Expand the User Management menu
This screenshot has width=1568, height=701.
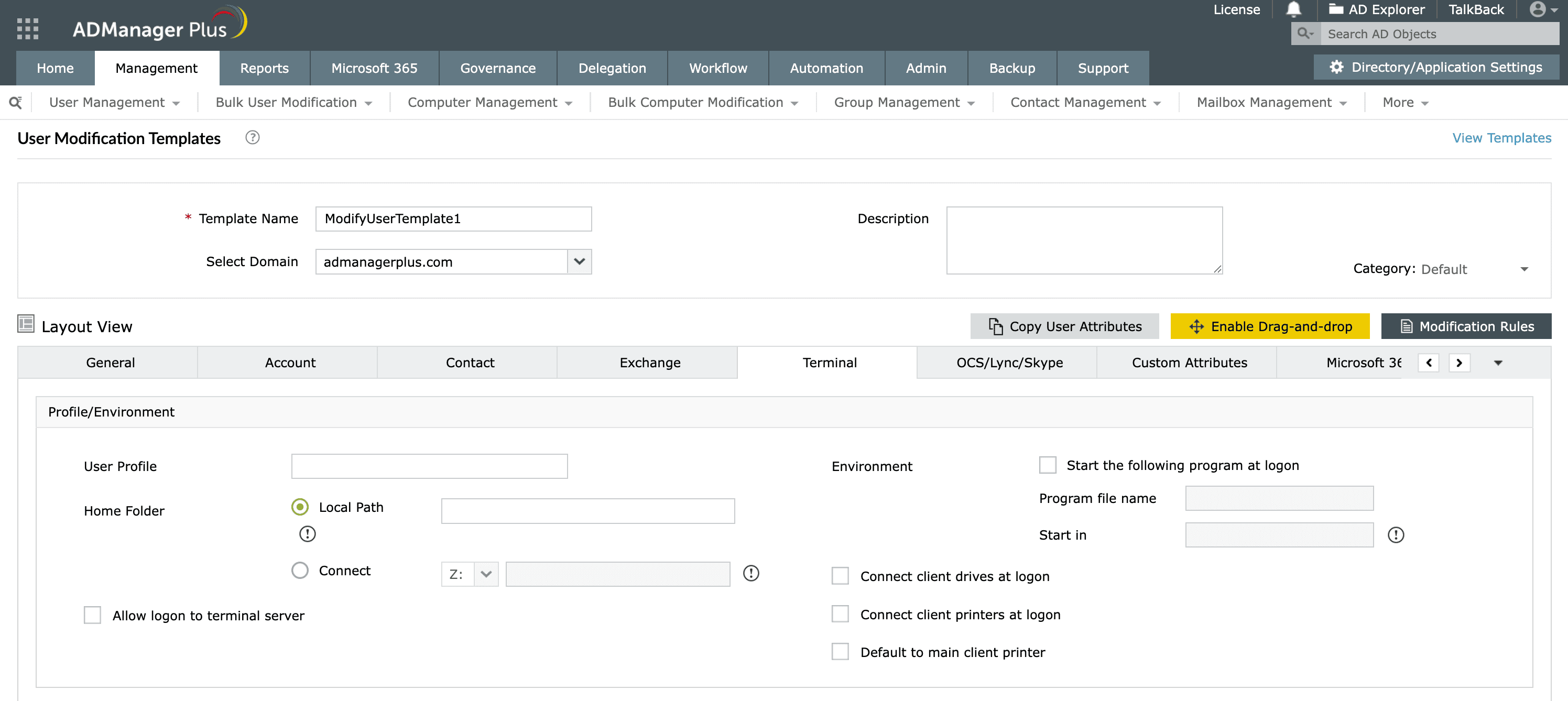pyautogui.click(x=114, y=102)
